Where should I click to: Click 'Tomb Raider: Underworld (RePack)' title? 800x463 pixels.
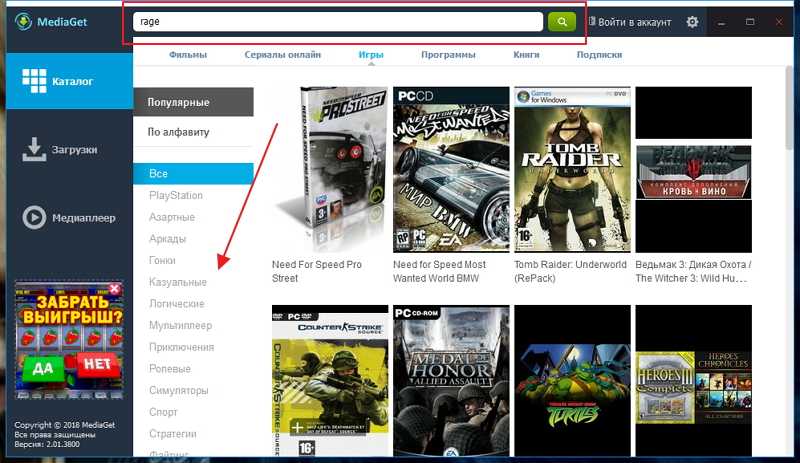[x=570, y=271]
